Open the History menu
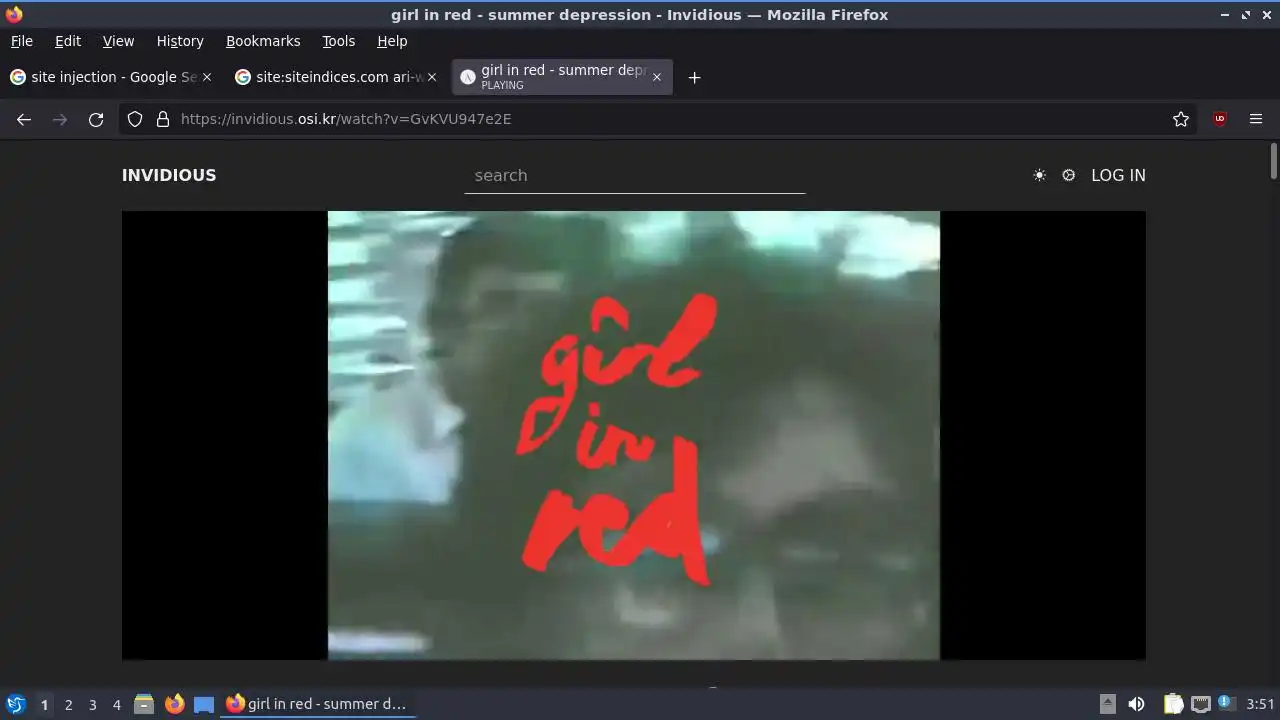 pos(180,41)
